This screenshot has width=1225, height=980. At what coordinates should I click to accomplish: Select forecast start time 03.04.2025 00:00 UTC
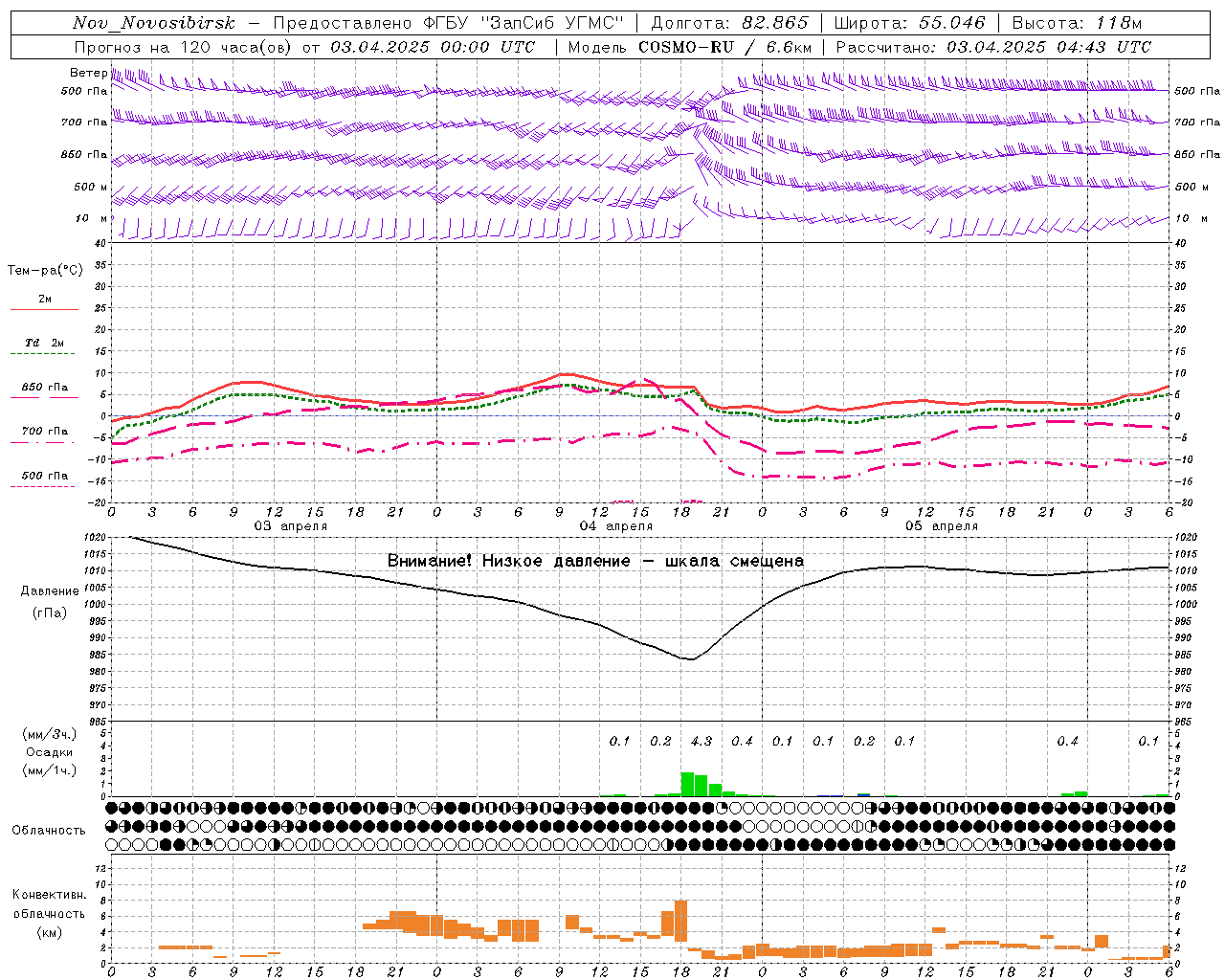(x=433, y=47)
